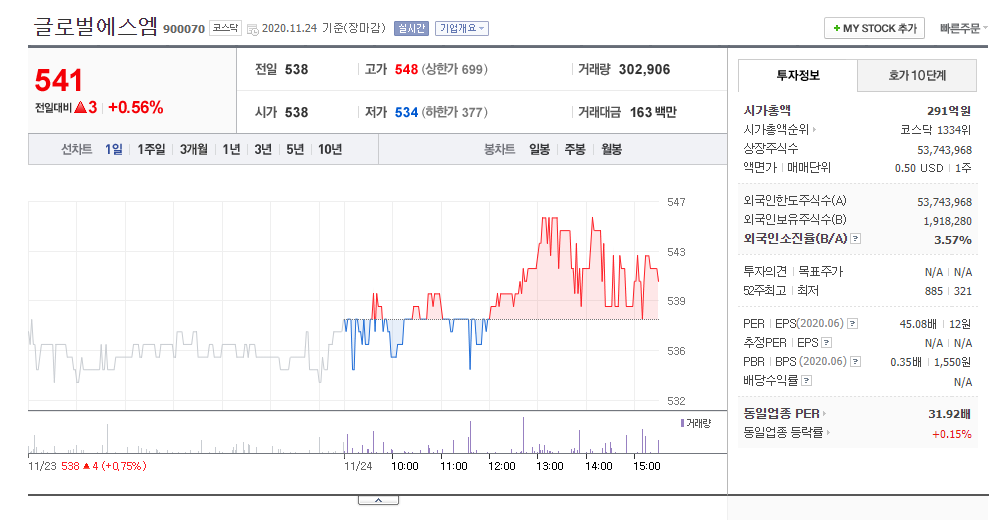Open the 호가10단계 tab
This screenshot has width=1002, height=520.
[917, 75]
